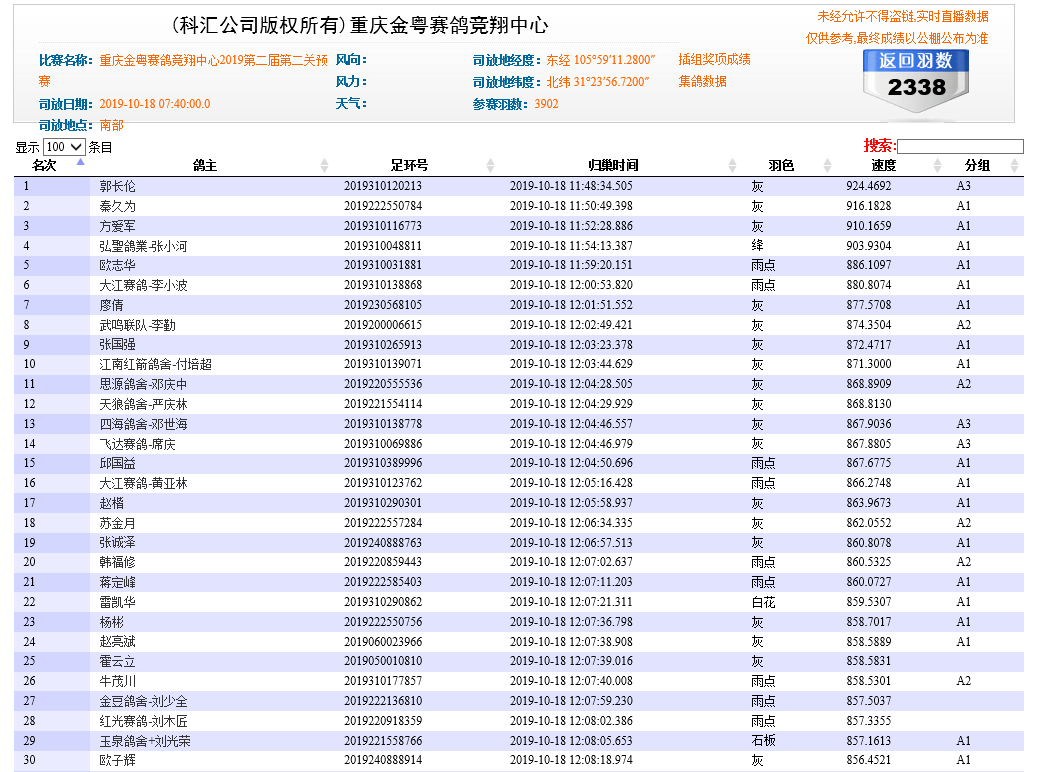
Task: Click owner name 苏金月
Action: [x=117, y=523]
